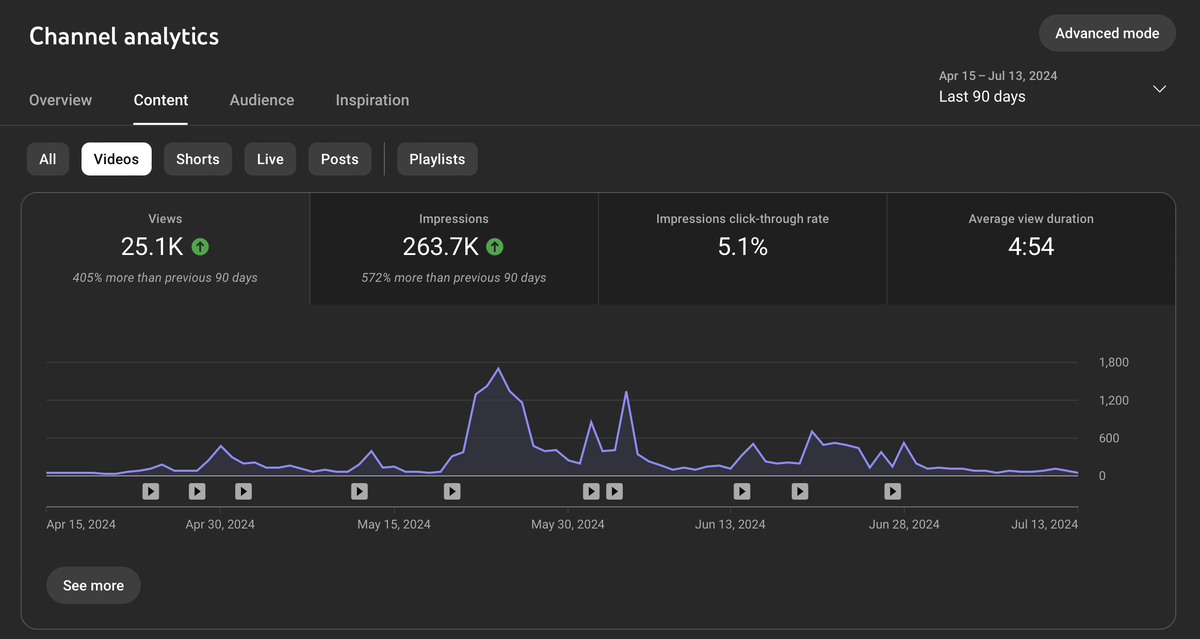The image size is (1200, 639).
Task: Click the video marker just after Jun 13, 2024
Action: (742, 491)
